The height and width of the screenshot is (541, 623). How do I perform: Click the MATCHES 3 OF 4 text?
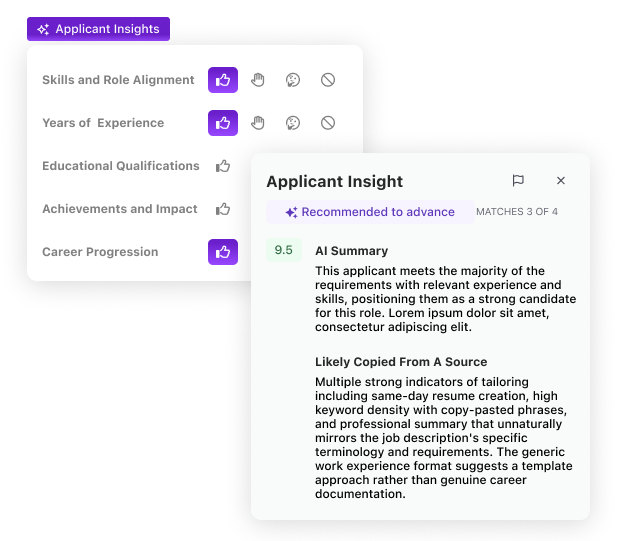[x=517, y=212]
